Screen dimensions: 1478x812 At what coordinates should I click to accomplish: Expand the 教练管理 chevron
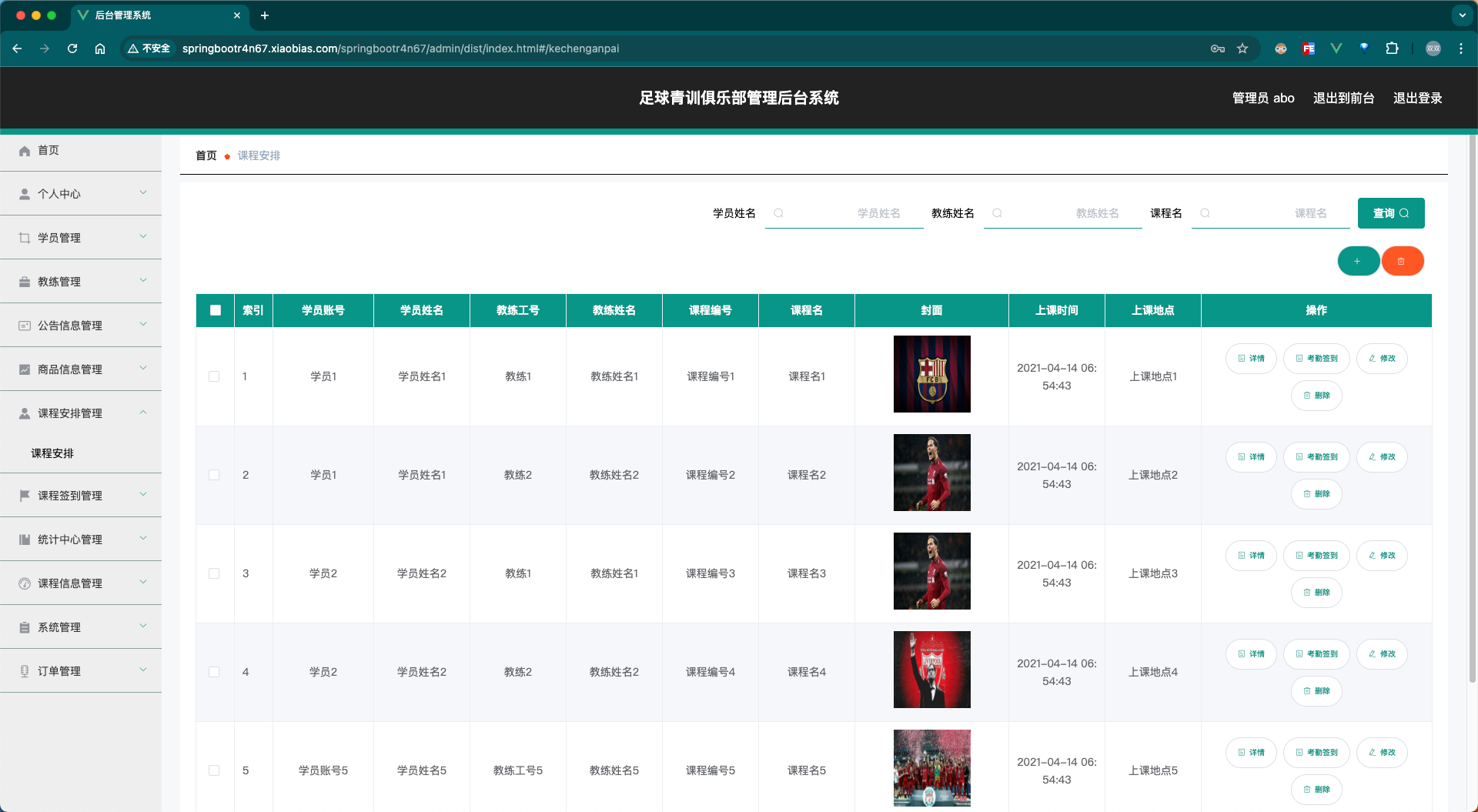(x=143, y=280)
